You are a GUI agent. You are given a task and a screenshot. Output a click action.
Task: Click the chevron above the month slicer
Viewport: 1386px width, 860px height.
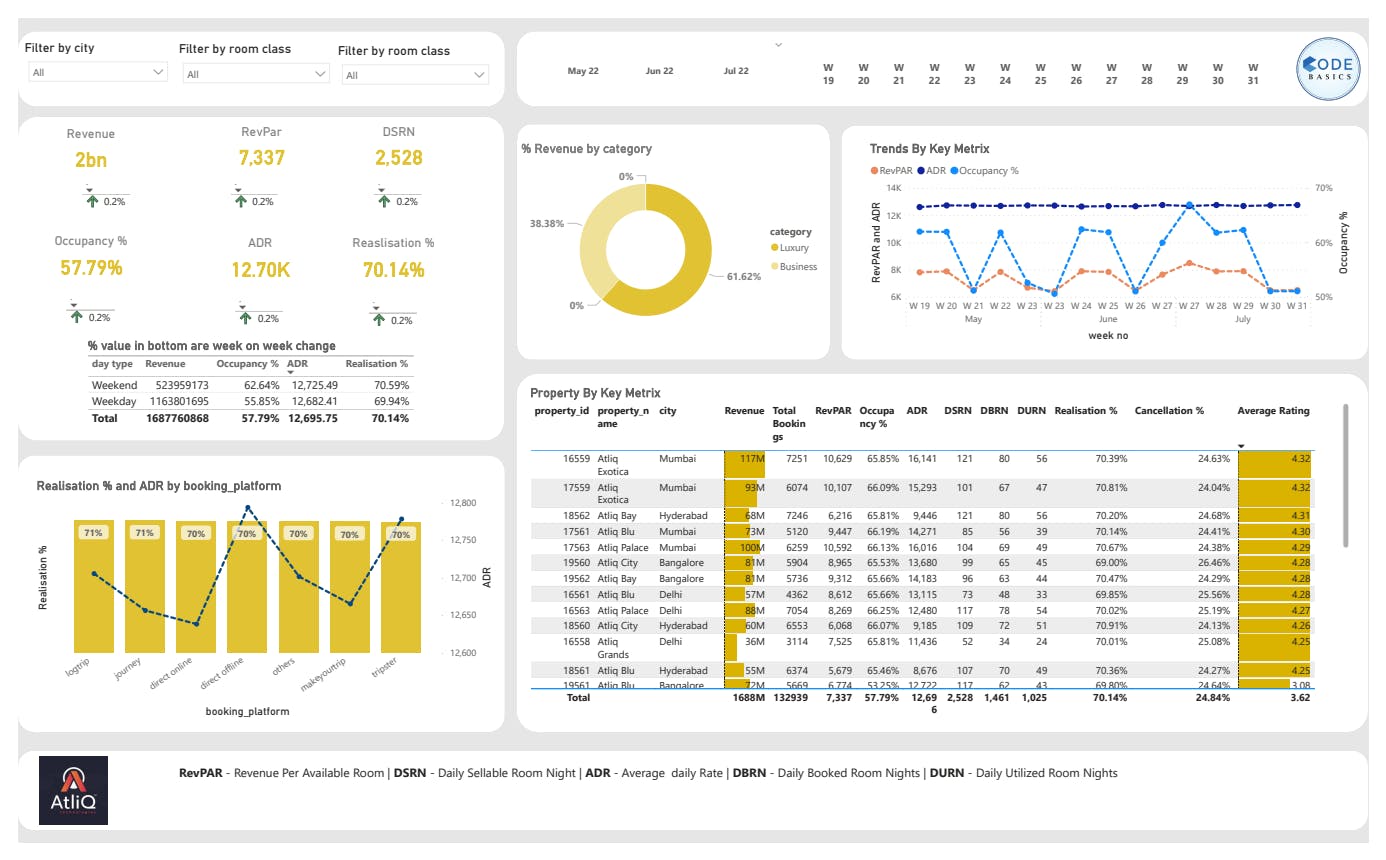pos(778,45)
